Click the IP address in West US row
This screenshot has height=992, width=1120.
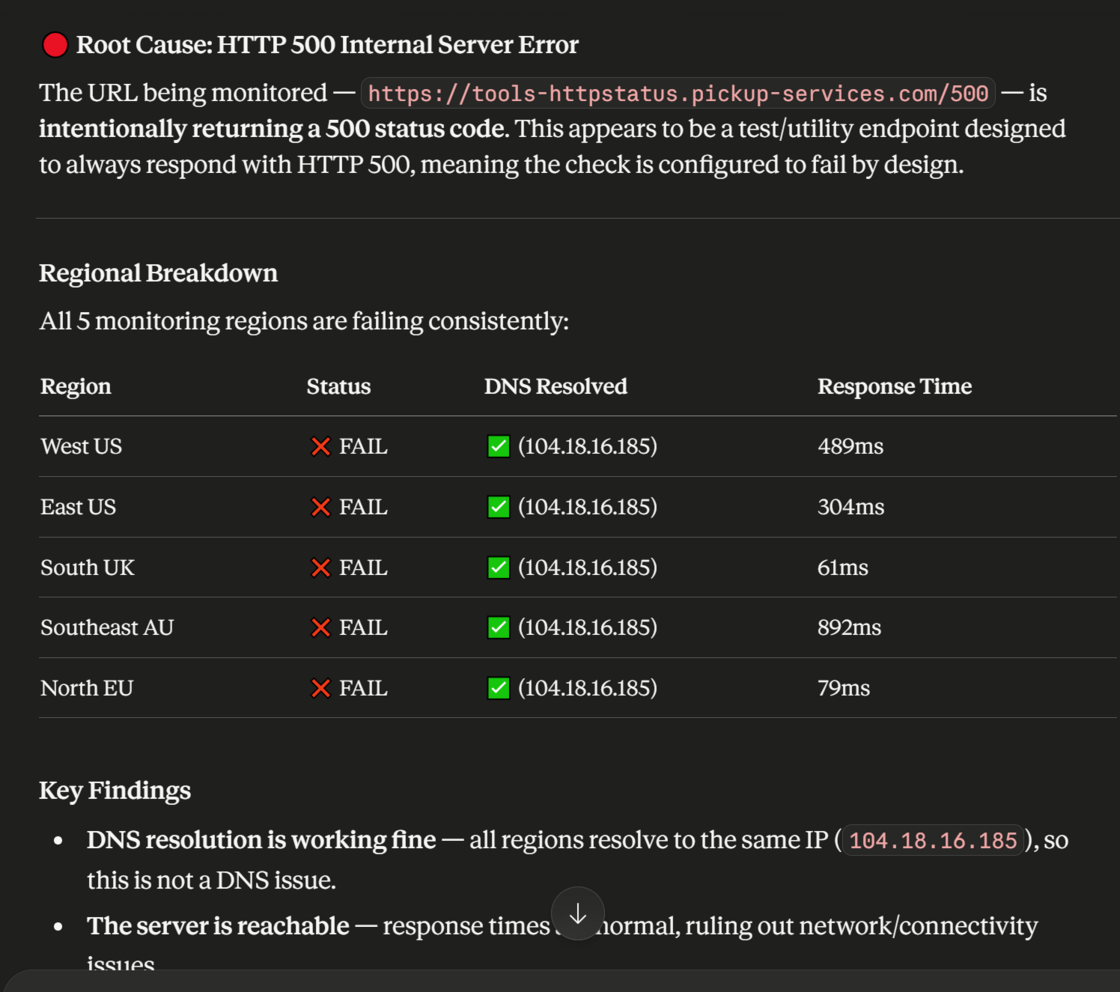click(587, 446)
